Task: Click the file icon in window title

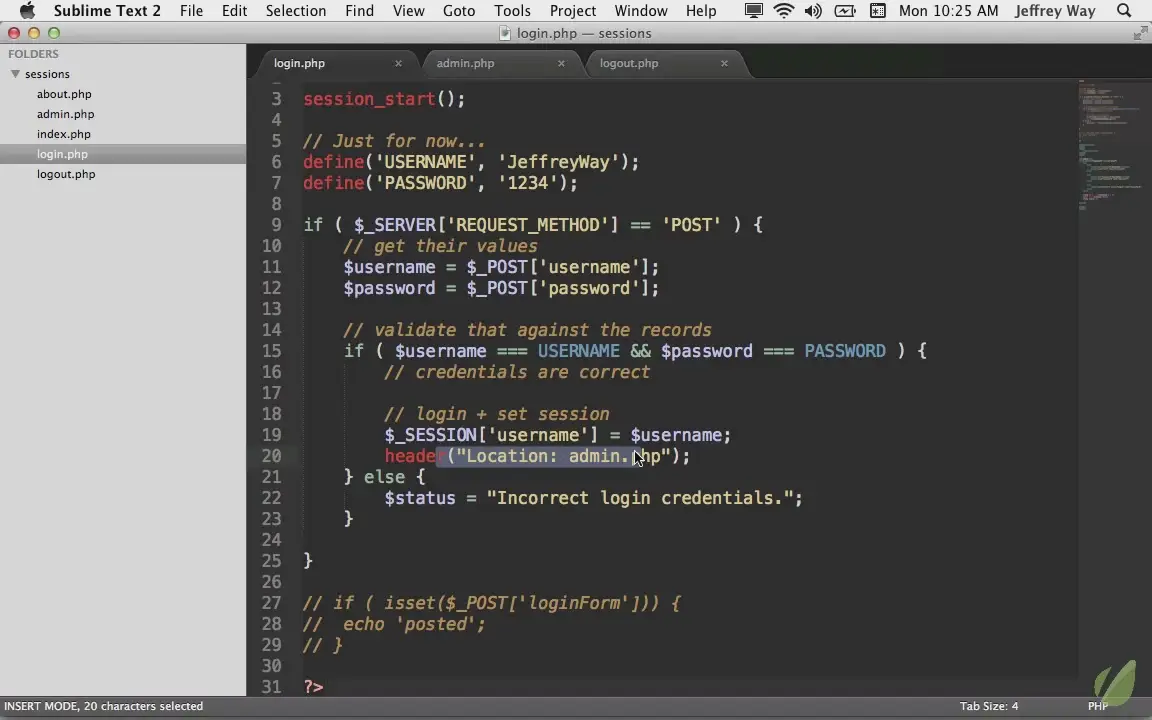Action: click(x=504, y=33)
